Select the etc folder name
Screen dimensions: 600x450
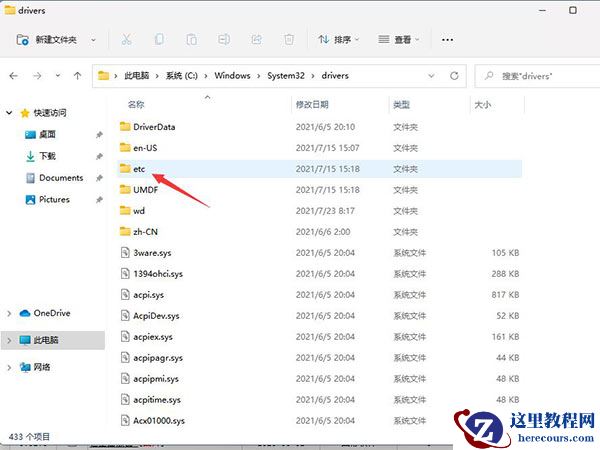click(x=139, y=169)
